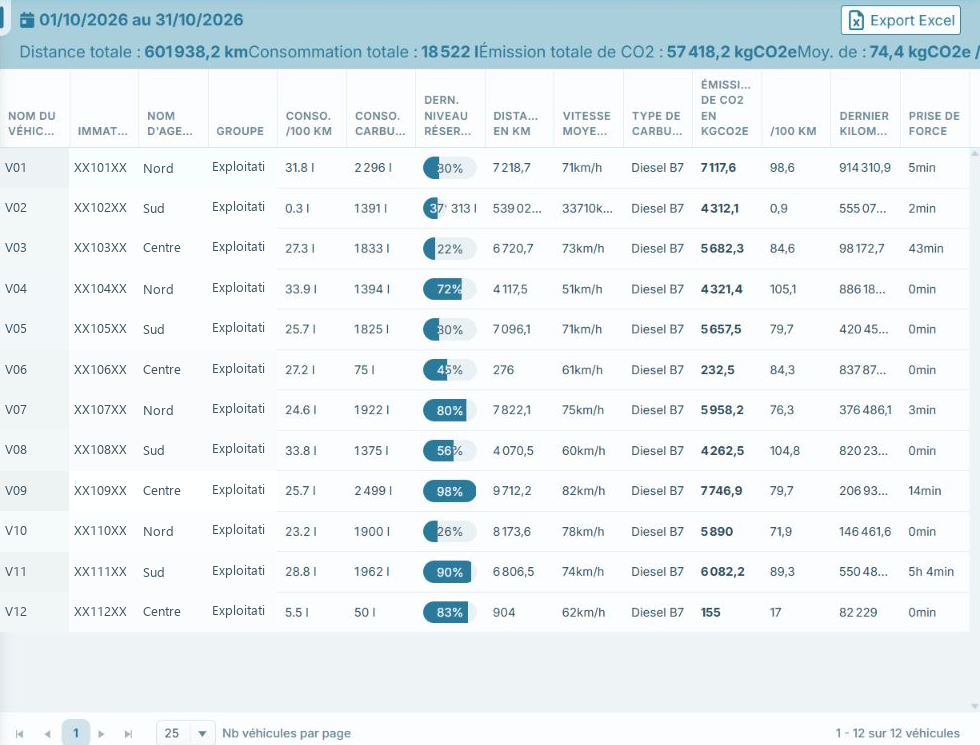Click distance value 9 712,2
Screen dimensions: 980x745
512,491
